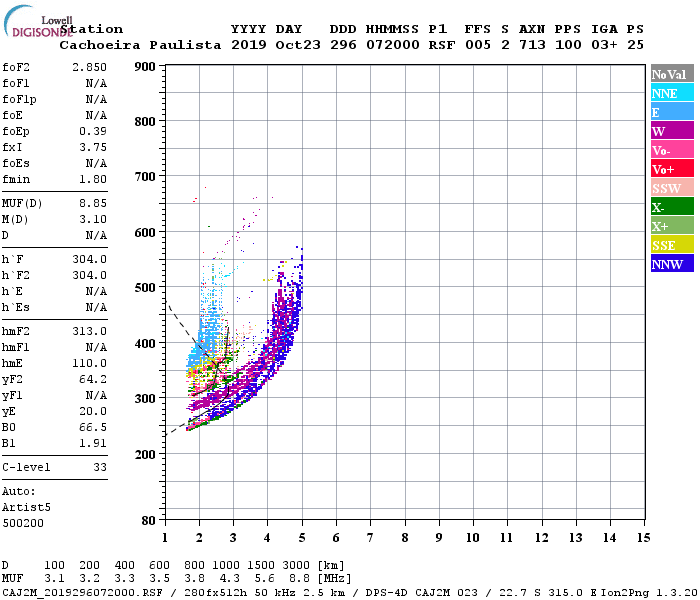Click the foF2 value 2.850
Screen dimensions: 700x600
tap(90, 67)
